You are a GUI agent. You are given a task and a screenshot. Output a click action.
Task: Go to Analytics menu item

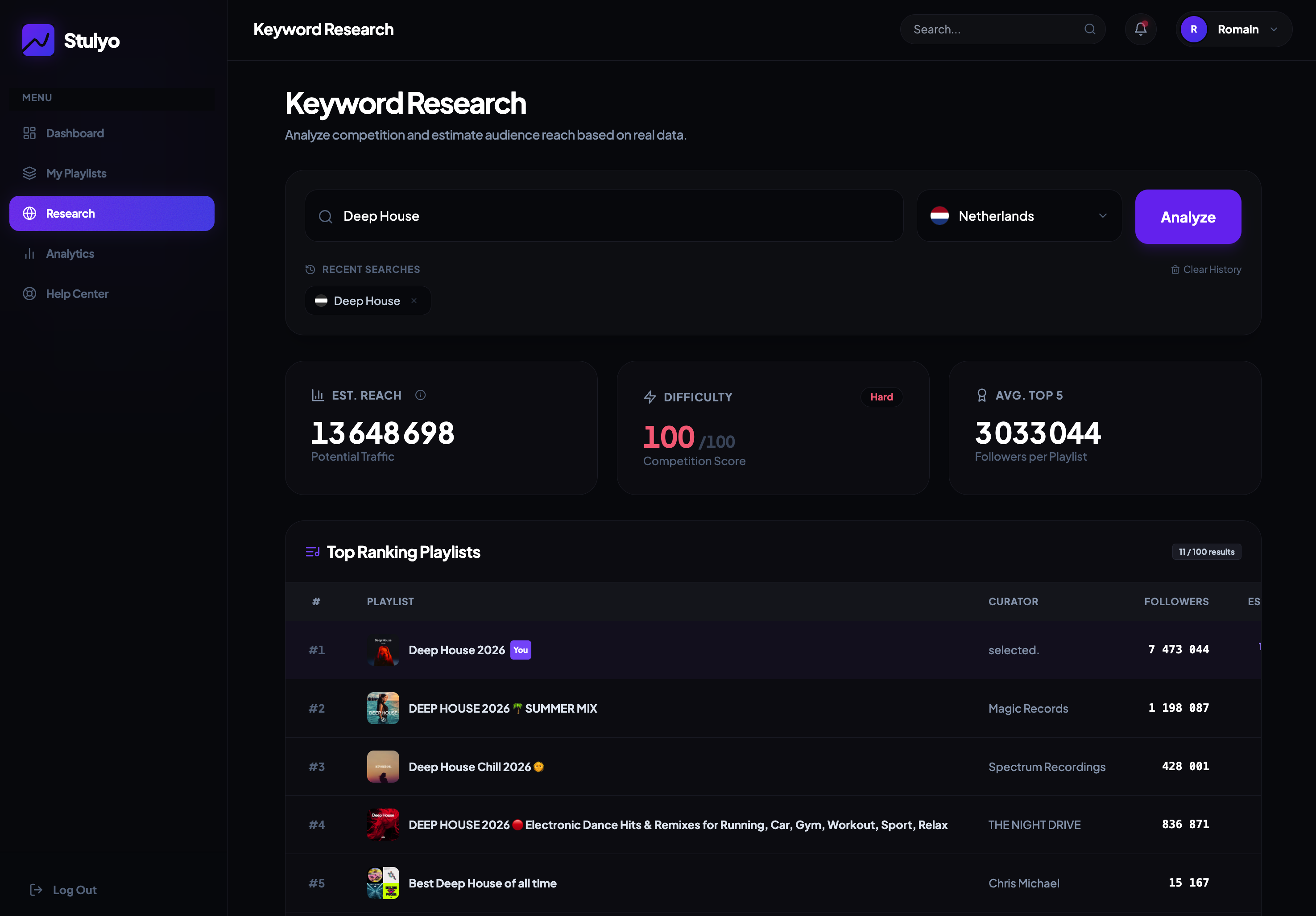(70, 254)
